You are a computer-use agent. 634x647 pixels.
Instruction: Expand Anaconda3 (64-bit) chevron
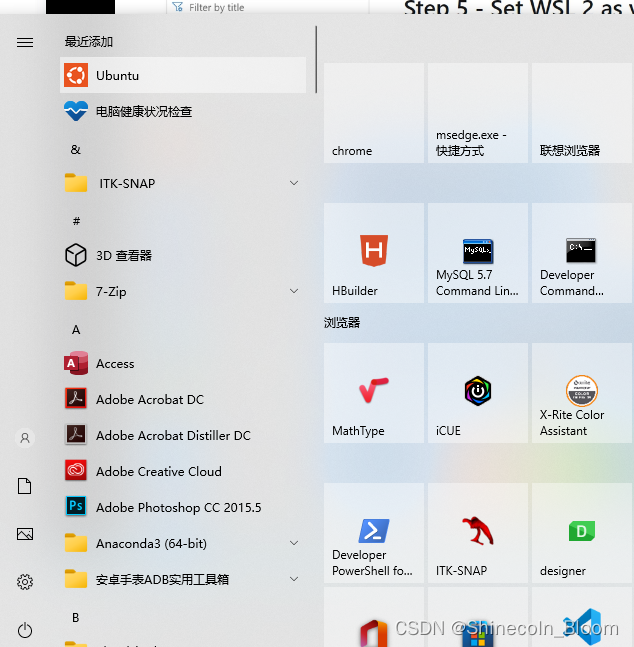(294, 543)
